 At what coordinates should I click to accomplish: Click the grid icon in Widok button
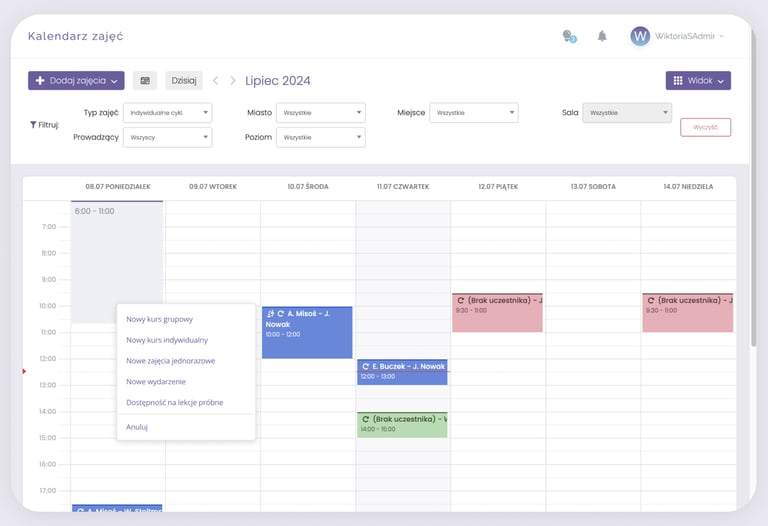pos(678,80)
